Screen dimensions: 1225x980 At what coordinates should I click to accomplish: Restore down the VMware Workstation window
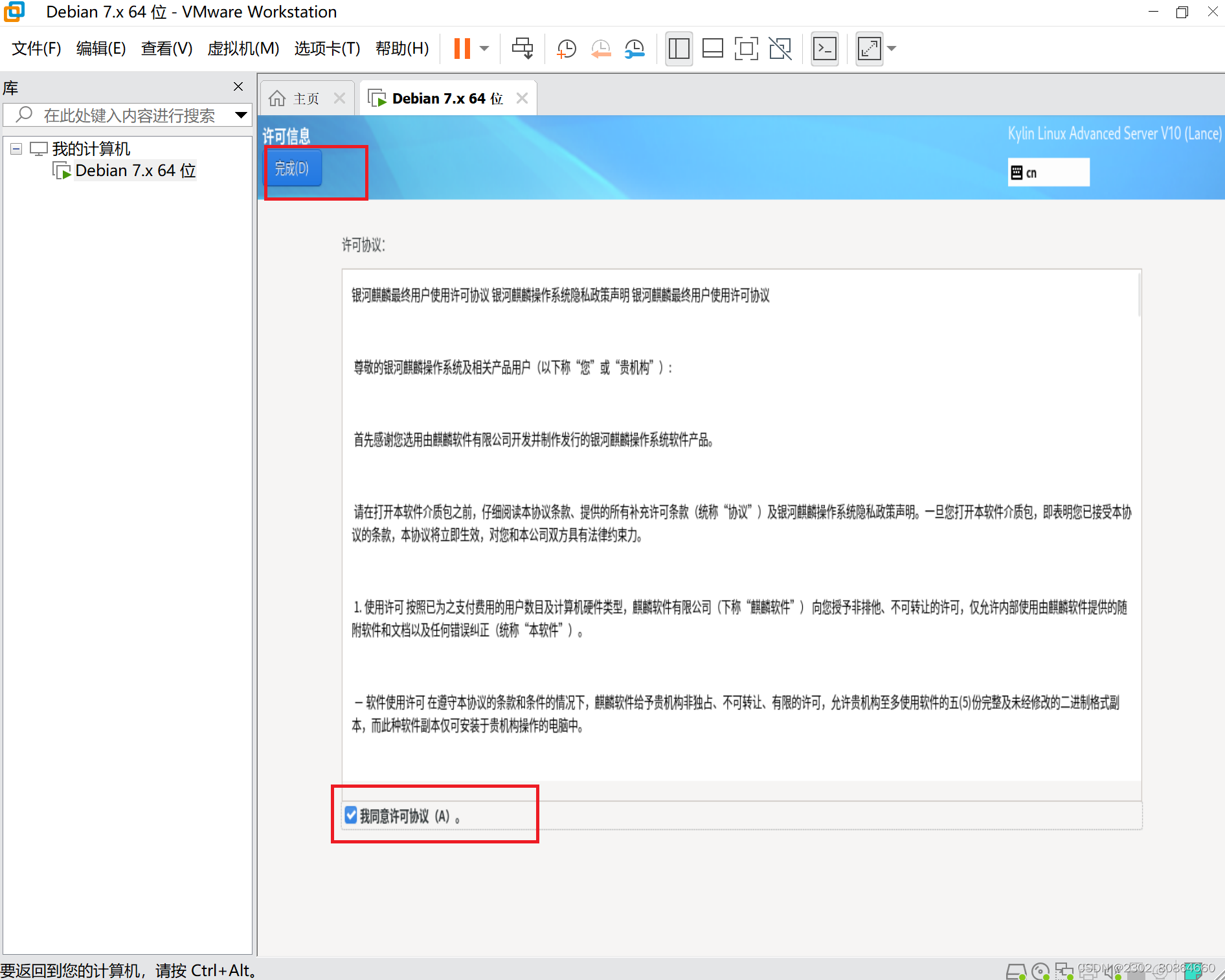tap(1182, 12)
